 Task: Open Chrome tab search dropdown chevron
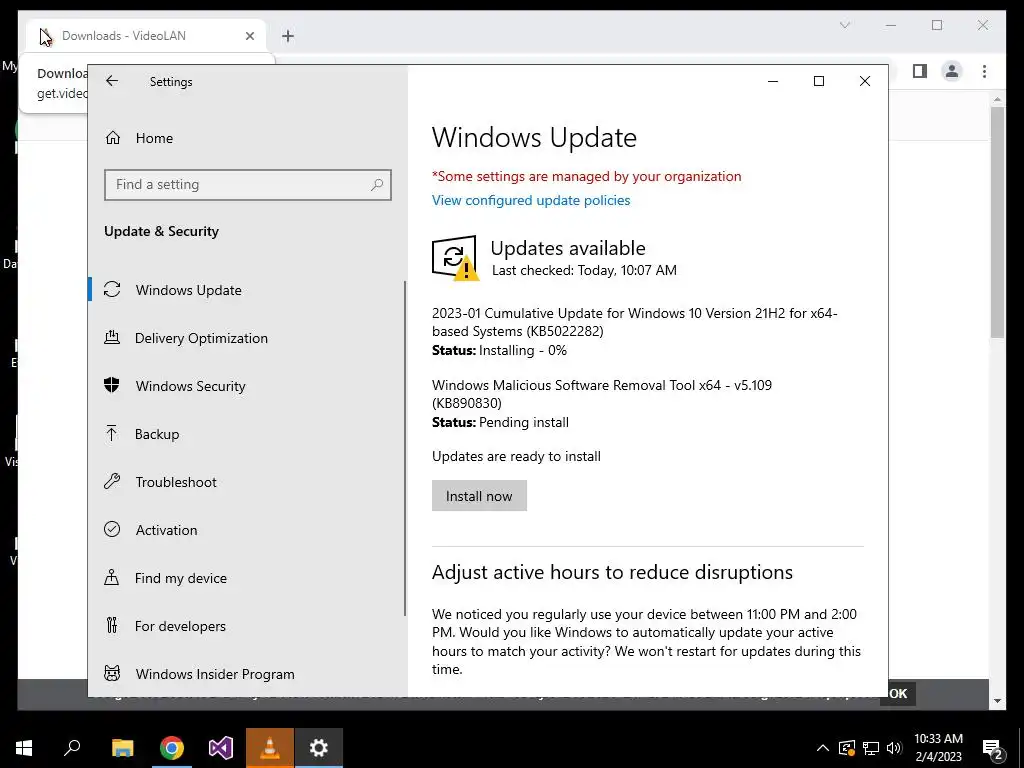[x=844, y=25]
